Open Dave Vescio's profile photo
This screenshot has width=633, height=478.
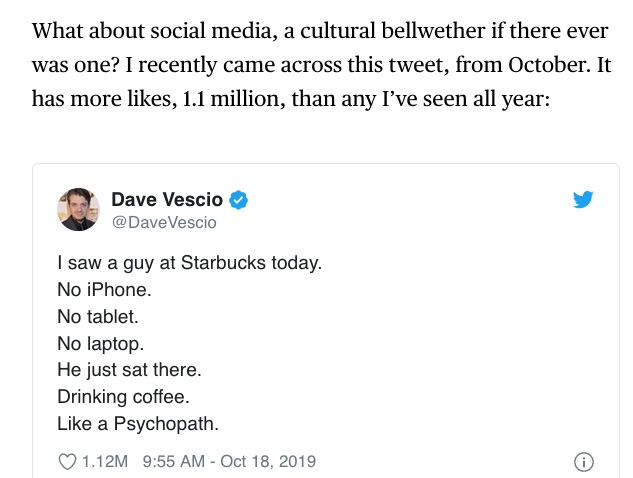tap(78, 209)
